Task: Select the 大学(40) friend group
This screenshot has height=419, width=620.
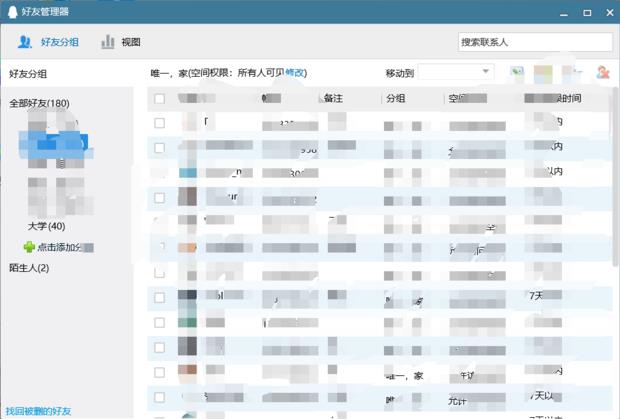Action: pyautogui.click(x=46, y=226)
